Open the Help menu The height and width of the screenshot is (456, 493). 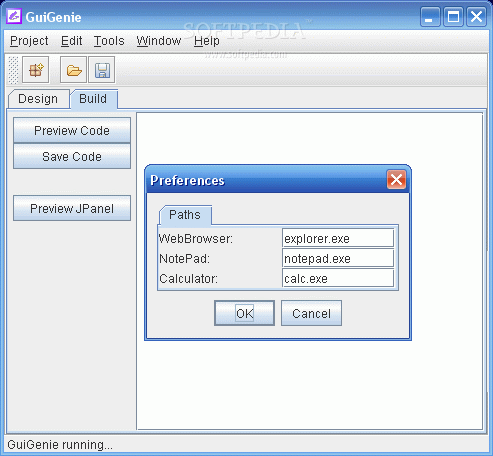[x=207, y=41]
